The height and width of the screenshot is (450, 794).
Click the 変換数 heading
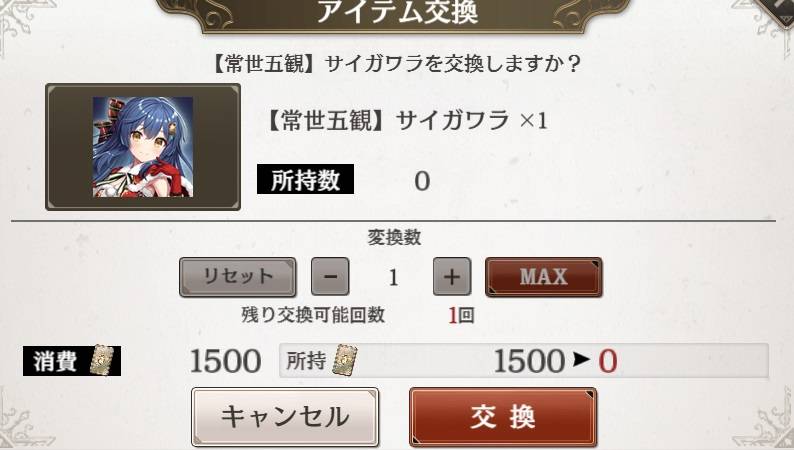pyautogui.click(x=394, y=237)
